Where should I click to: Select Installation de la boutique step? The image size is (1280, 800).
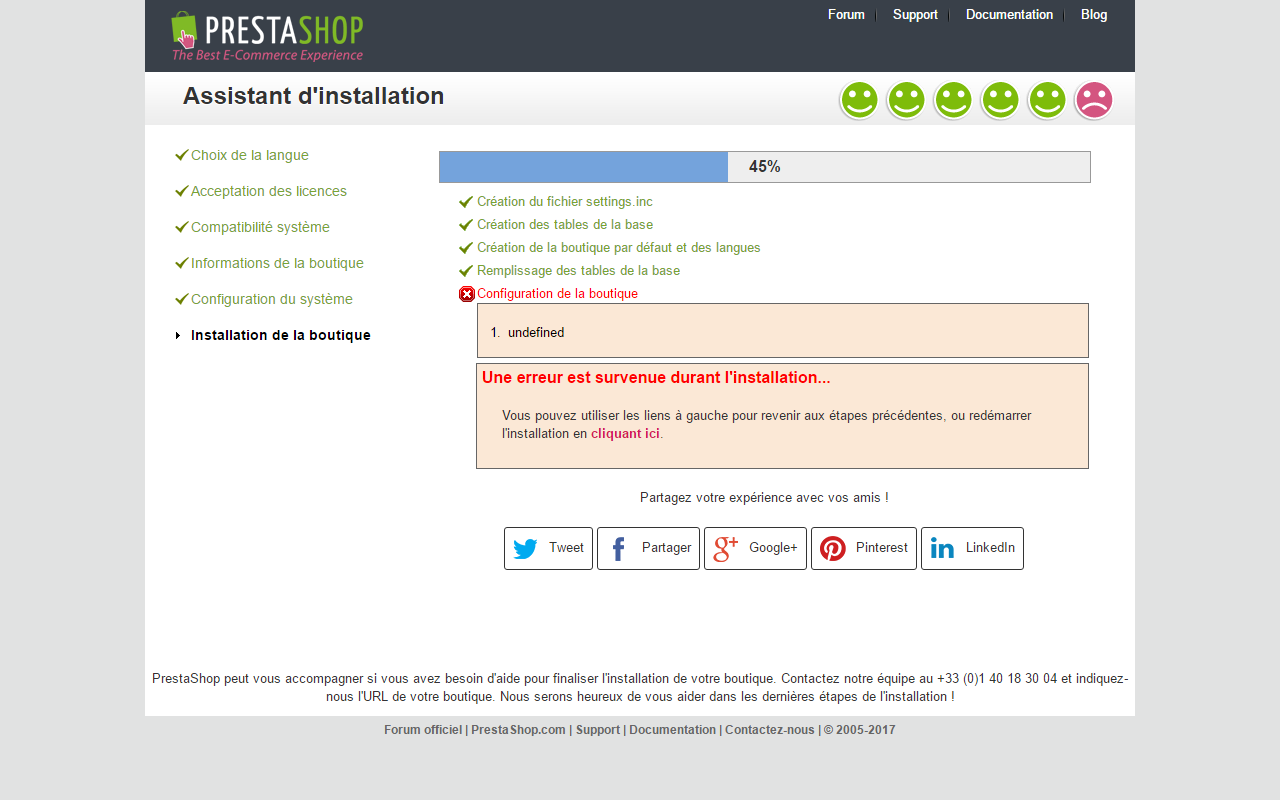click(x=281, y=335)
